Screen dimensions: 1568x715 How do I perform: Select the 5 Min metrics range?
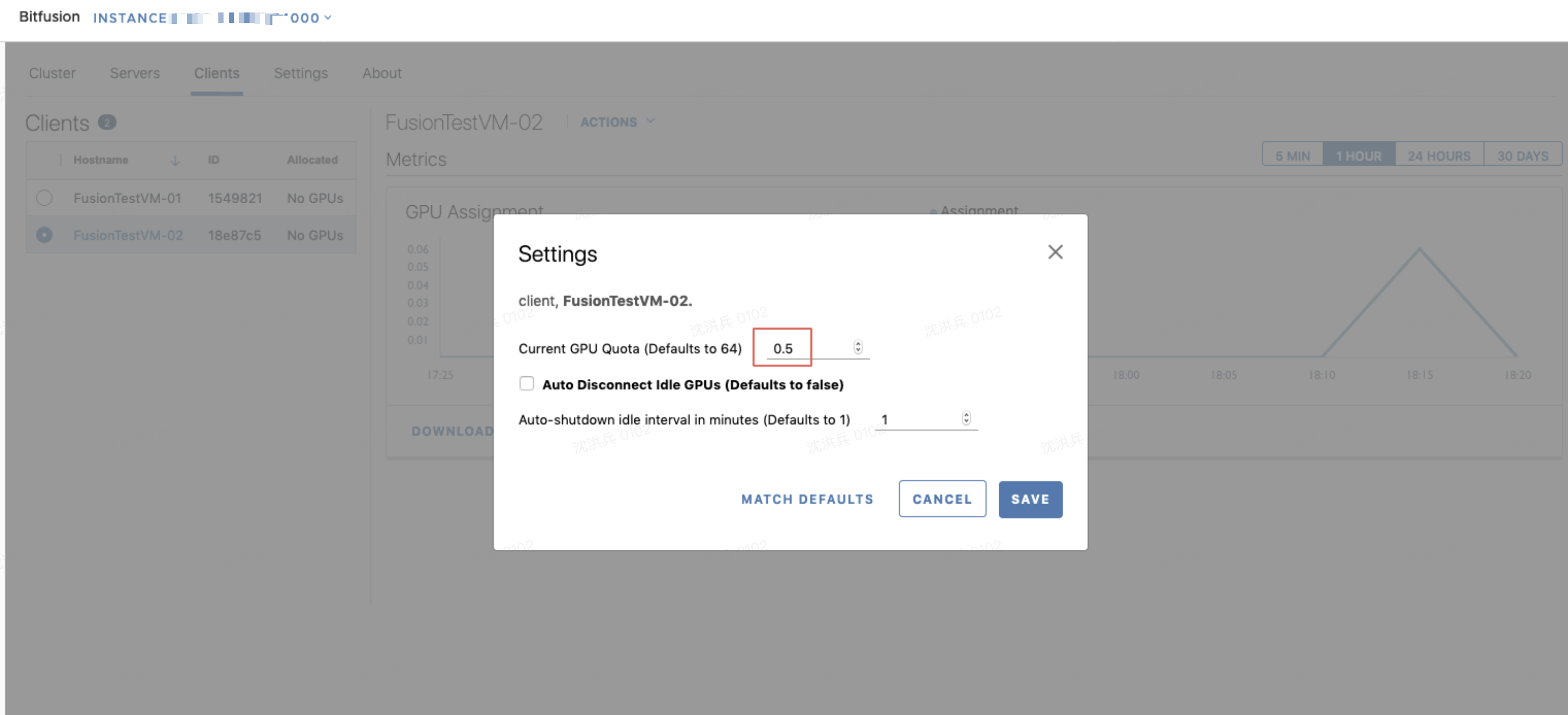click(1292, 155)
